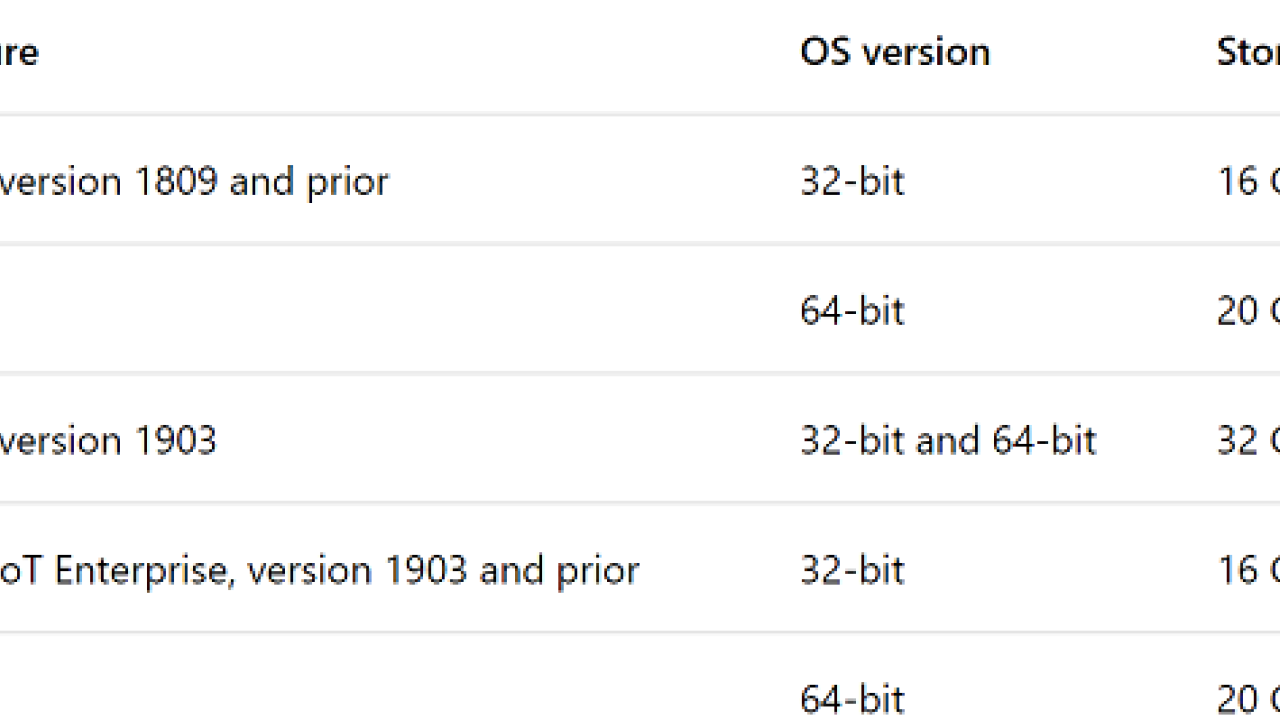Click 'version 1809 and prior' text
Screen dimensions: 1280x720
(x=194, y=181)
